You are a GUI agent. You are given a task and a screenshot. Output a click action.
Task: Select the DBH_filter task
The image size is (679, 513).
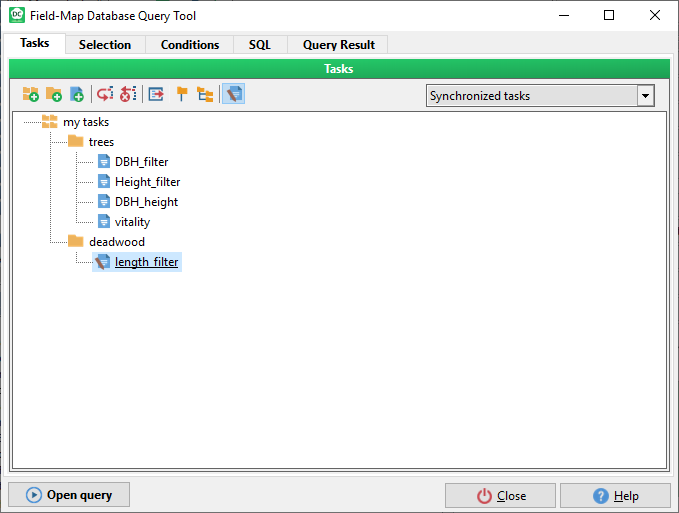click(141, 162)
